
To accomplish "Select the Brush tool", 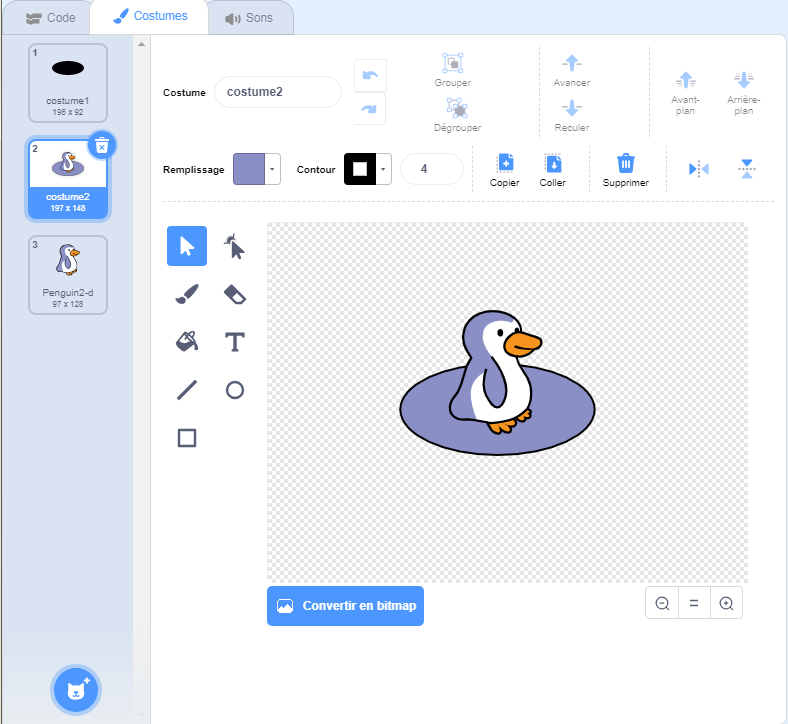I will tap(187, 294).
